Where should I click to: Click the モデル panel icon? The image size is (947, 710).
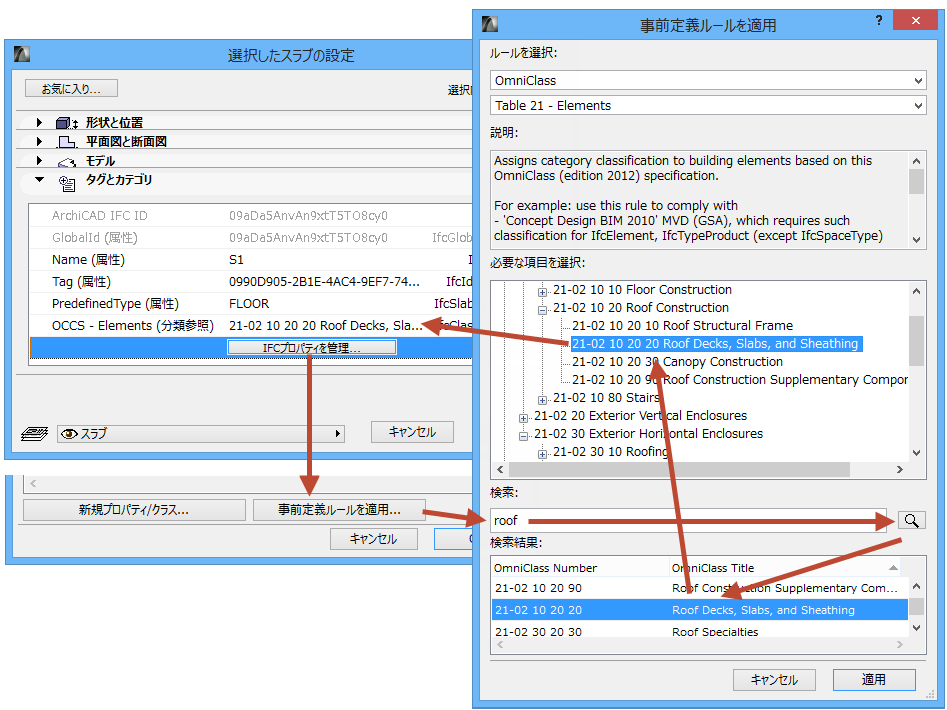point(66,162)
